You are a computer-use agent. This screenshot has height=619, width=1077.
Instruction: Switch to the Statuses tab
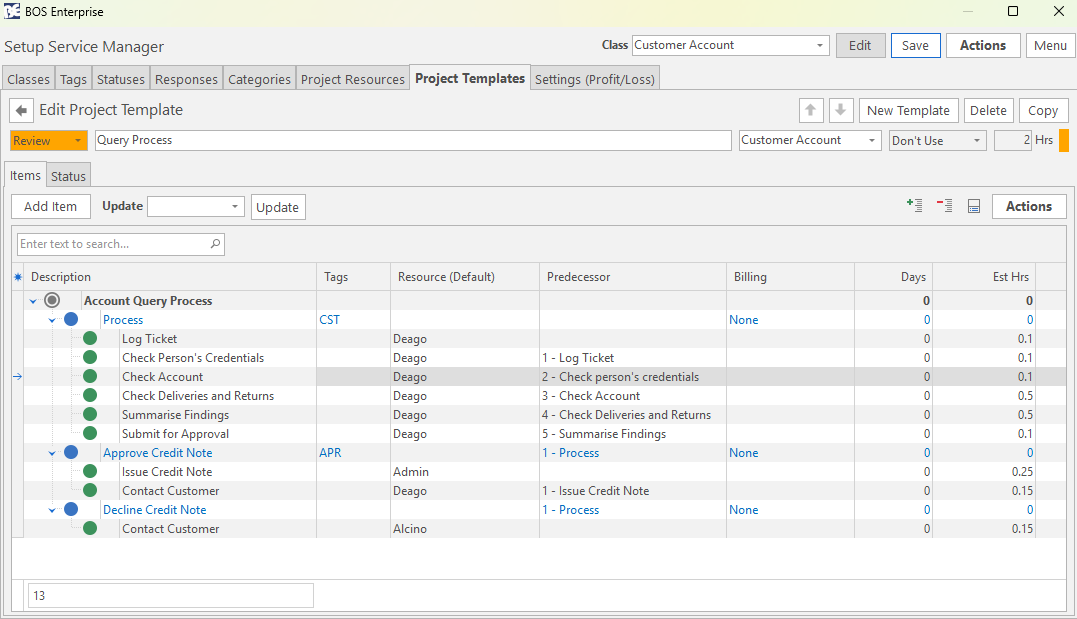tap(120, 79)
